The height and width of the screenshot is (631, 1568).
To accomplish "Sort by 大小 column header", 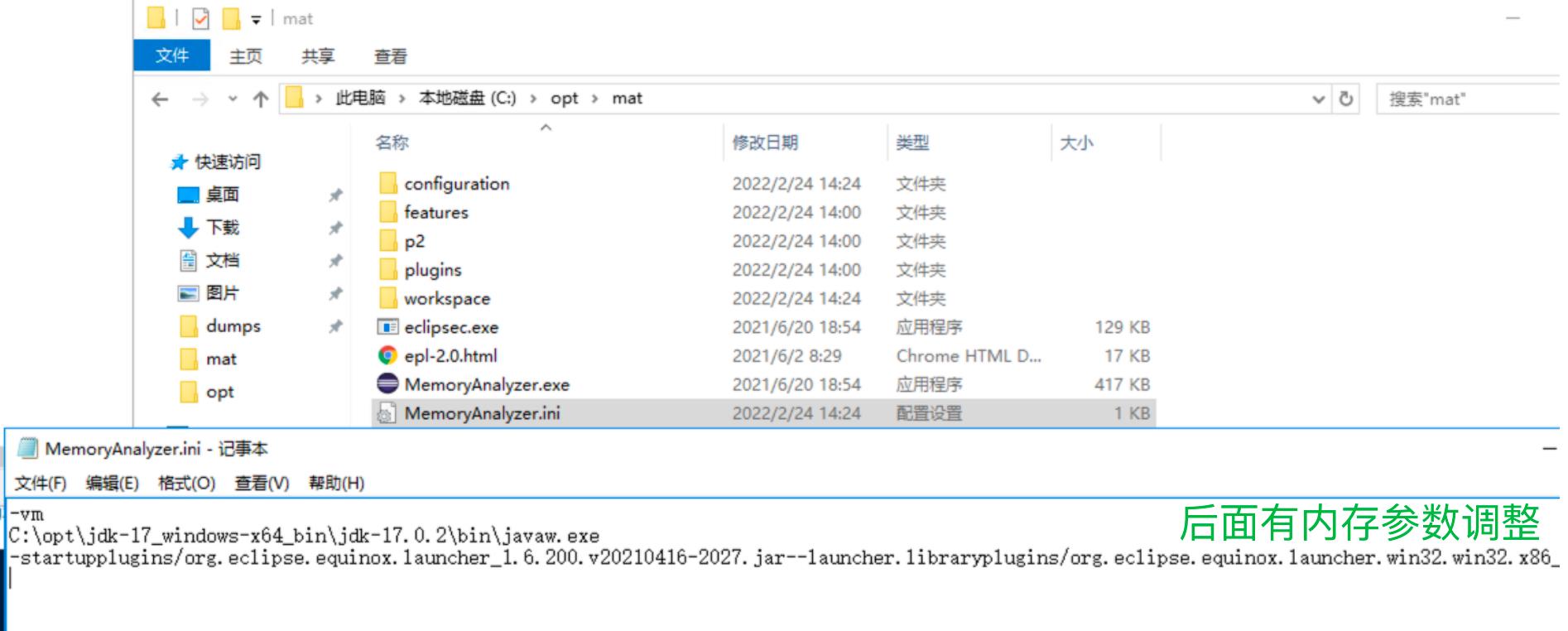I will pos(1076,142).
